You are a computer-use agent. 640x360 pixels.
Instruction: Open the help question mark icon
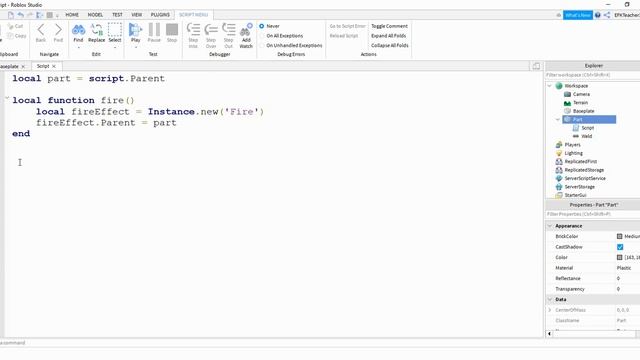pos(598,15)
